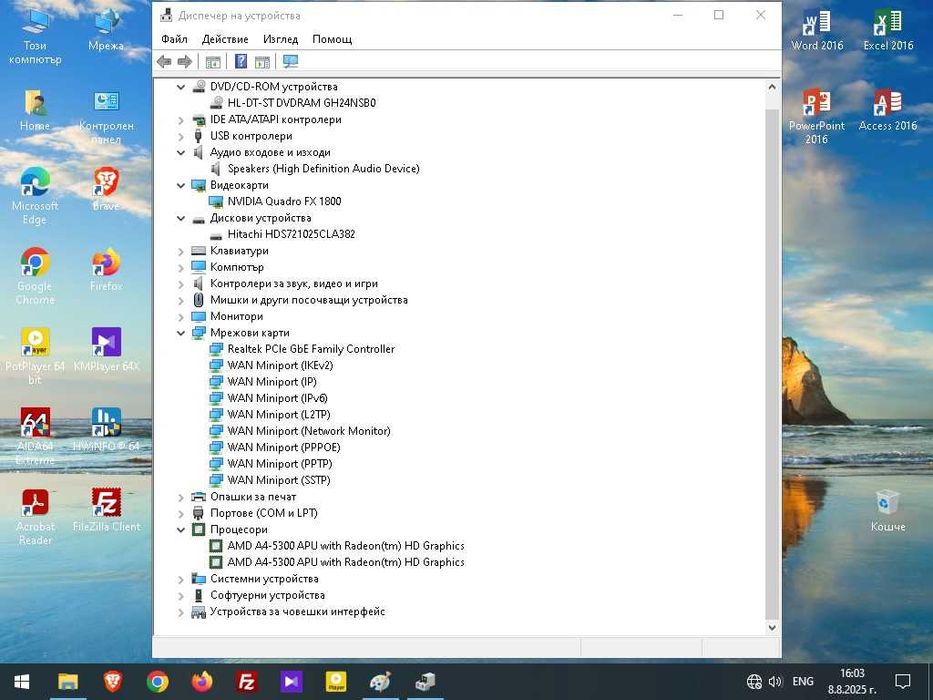Select Microsoft Edge desktop shortcut
The width and height of the screenshot is (933, 700).
click(x=35, y=196)
